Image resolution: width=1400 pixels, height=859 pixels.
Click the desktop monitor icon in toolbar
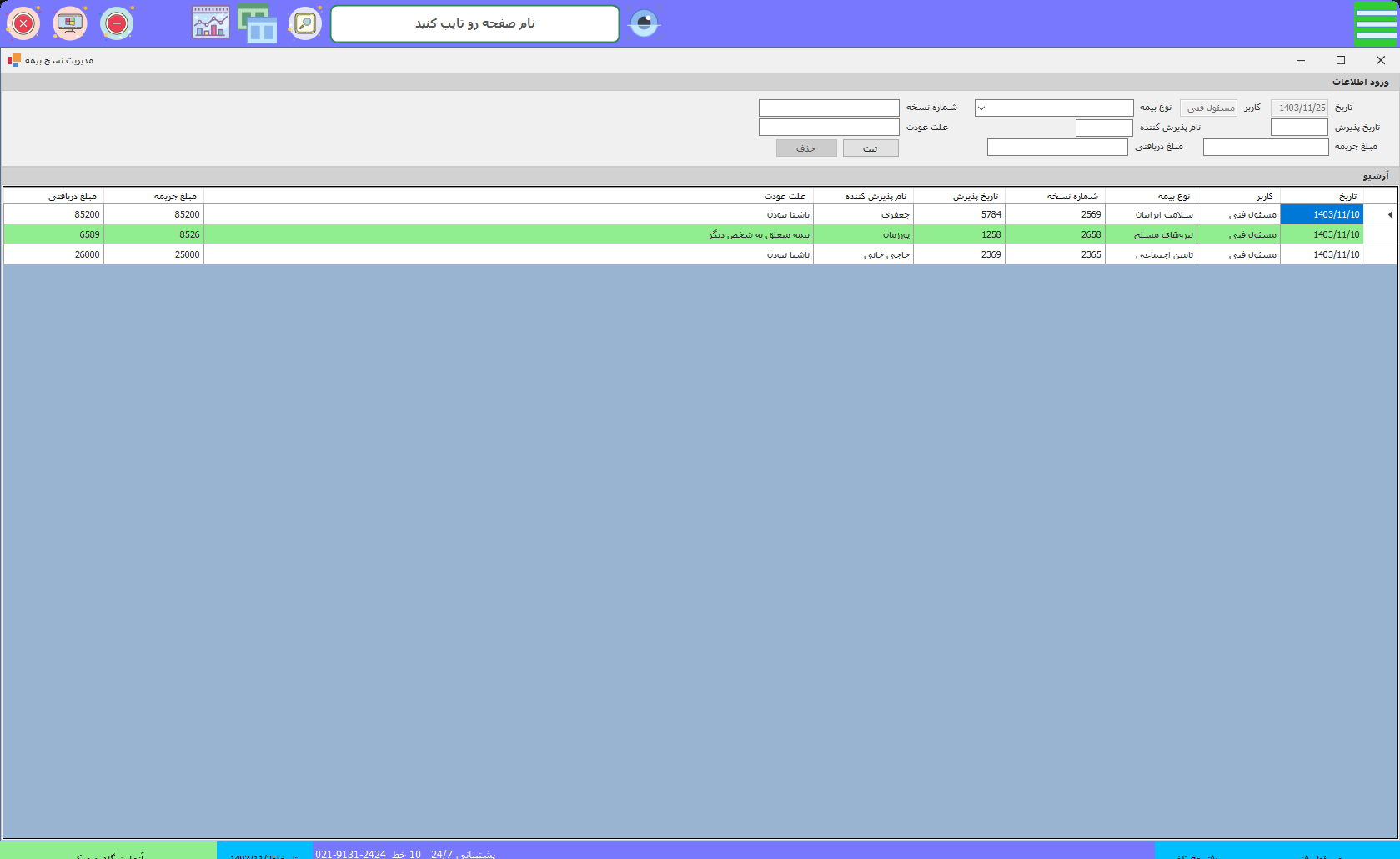point(70,23)
